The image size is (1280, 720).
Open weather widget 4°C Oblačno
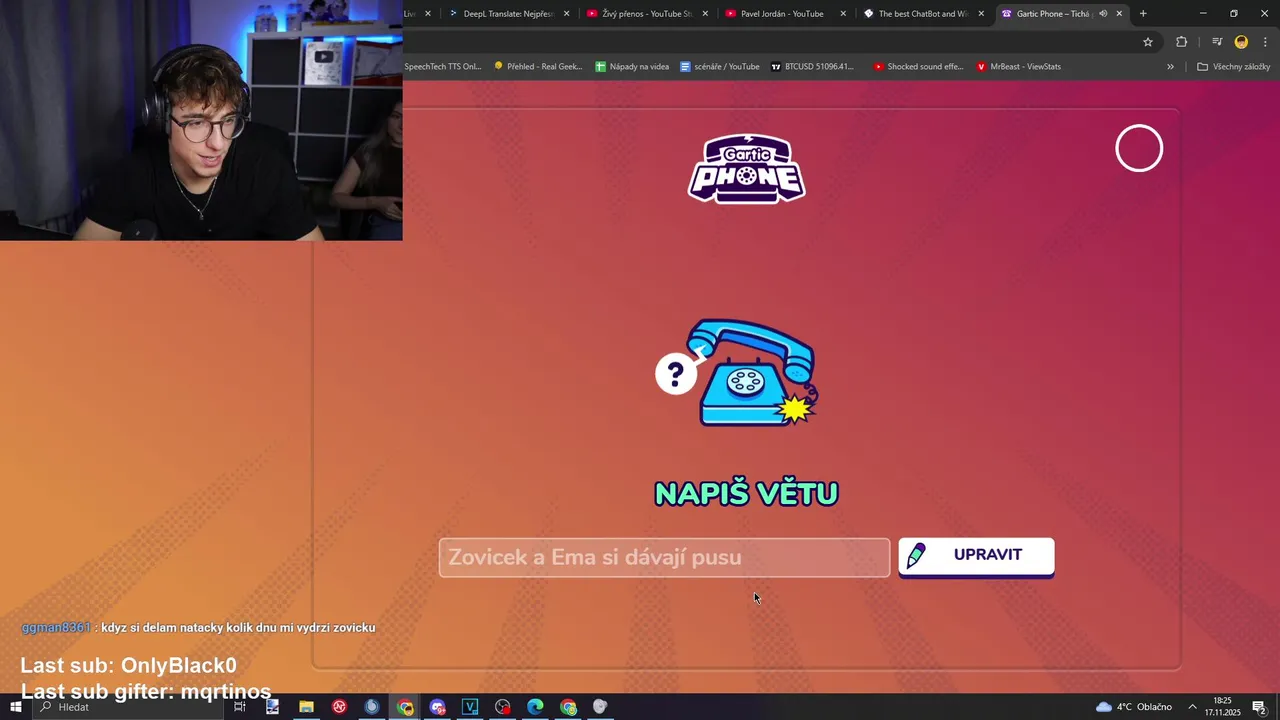point(1134,707)
